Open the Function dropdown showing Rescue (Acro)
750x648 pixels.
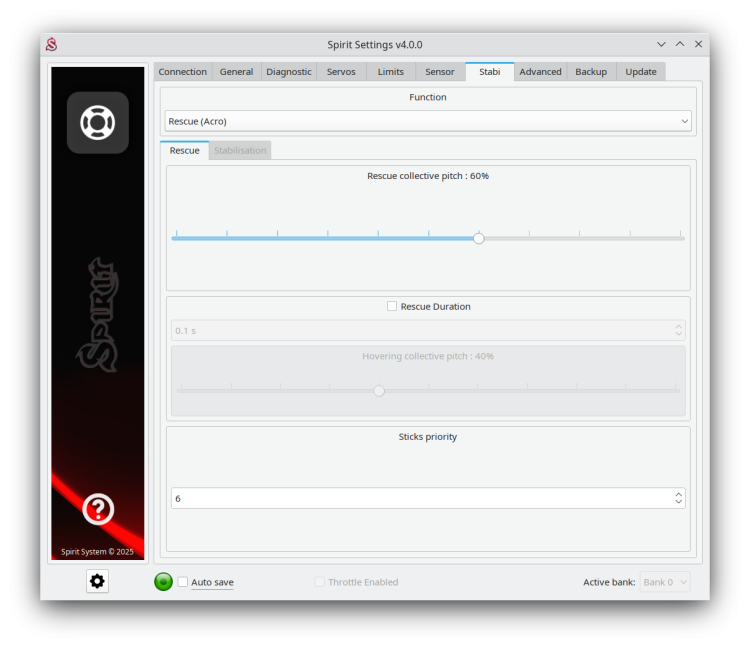[x=427, y=121]
